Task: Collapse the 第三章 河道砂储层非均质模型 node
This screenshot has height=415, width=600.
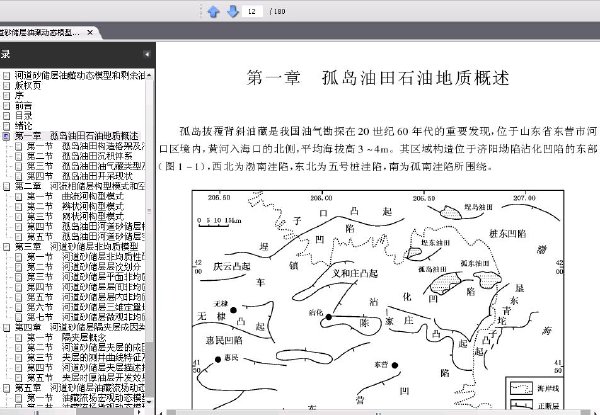Action: tap(6, 247)
